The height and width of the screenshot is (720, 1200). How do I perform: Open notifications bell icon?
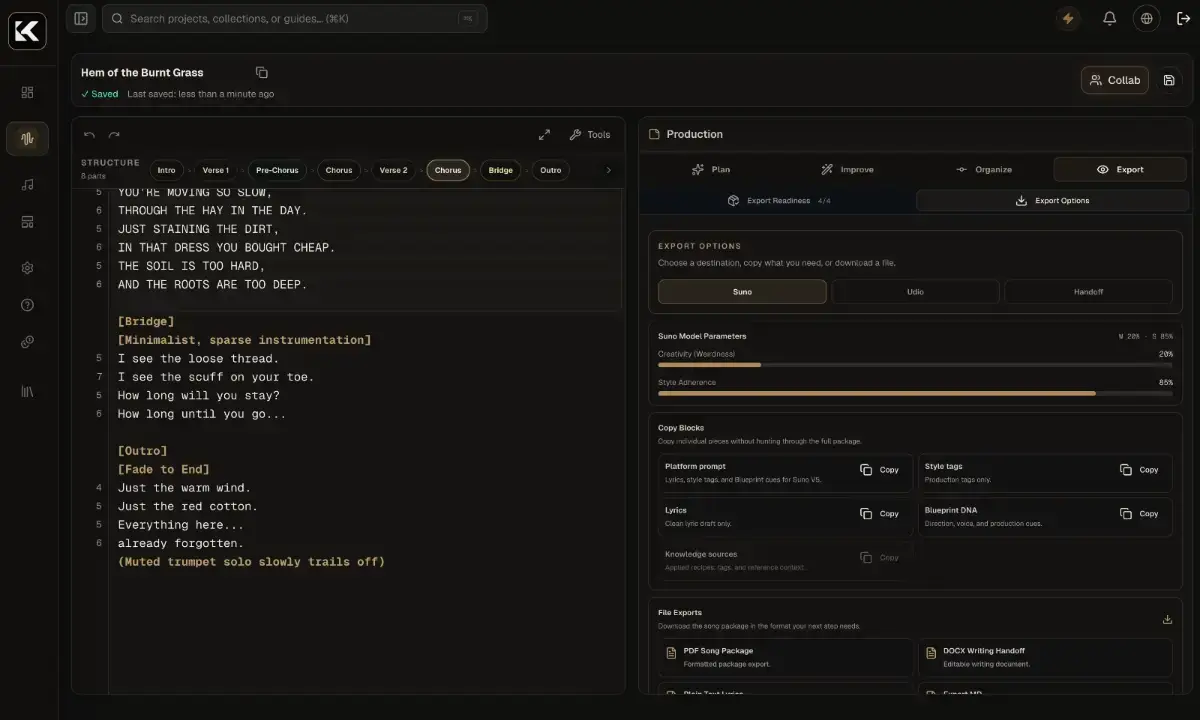(1109, 18)
